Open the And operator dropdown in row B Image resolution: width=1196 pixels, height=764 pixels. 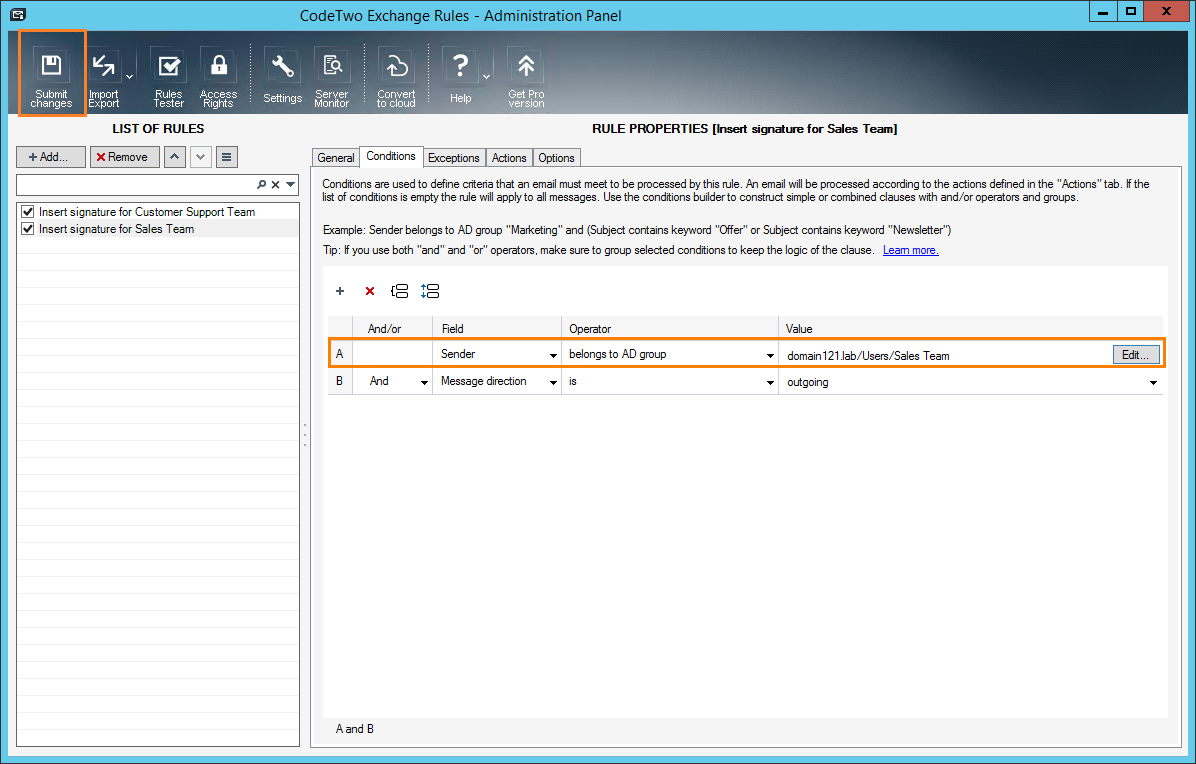click(x=424, y=382)
